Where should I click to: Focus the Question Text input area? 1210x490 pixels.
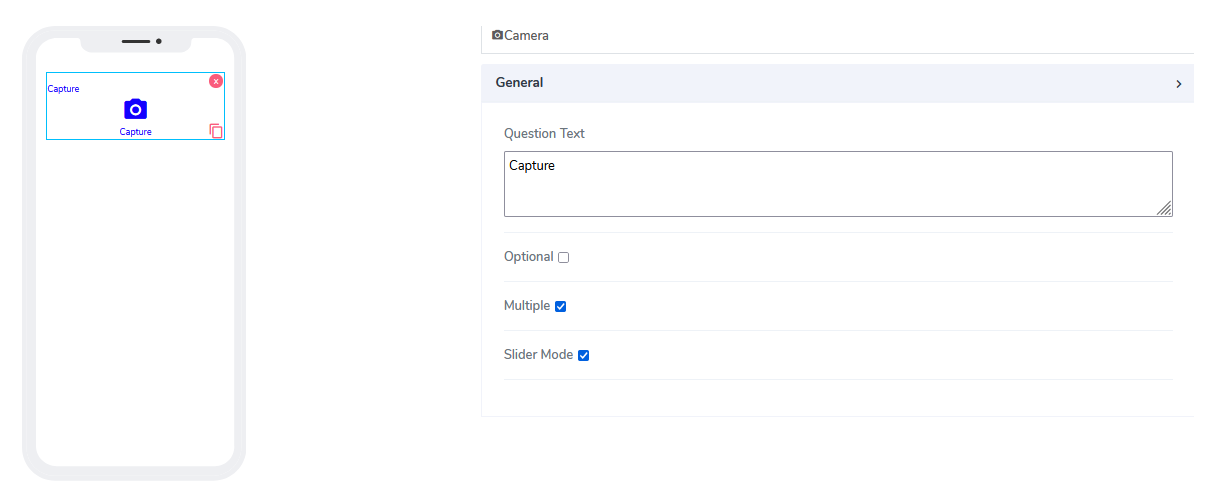click(837, 184)
